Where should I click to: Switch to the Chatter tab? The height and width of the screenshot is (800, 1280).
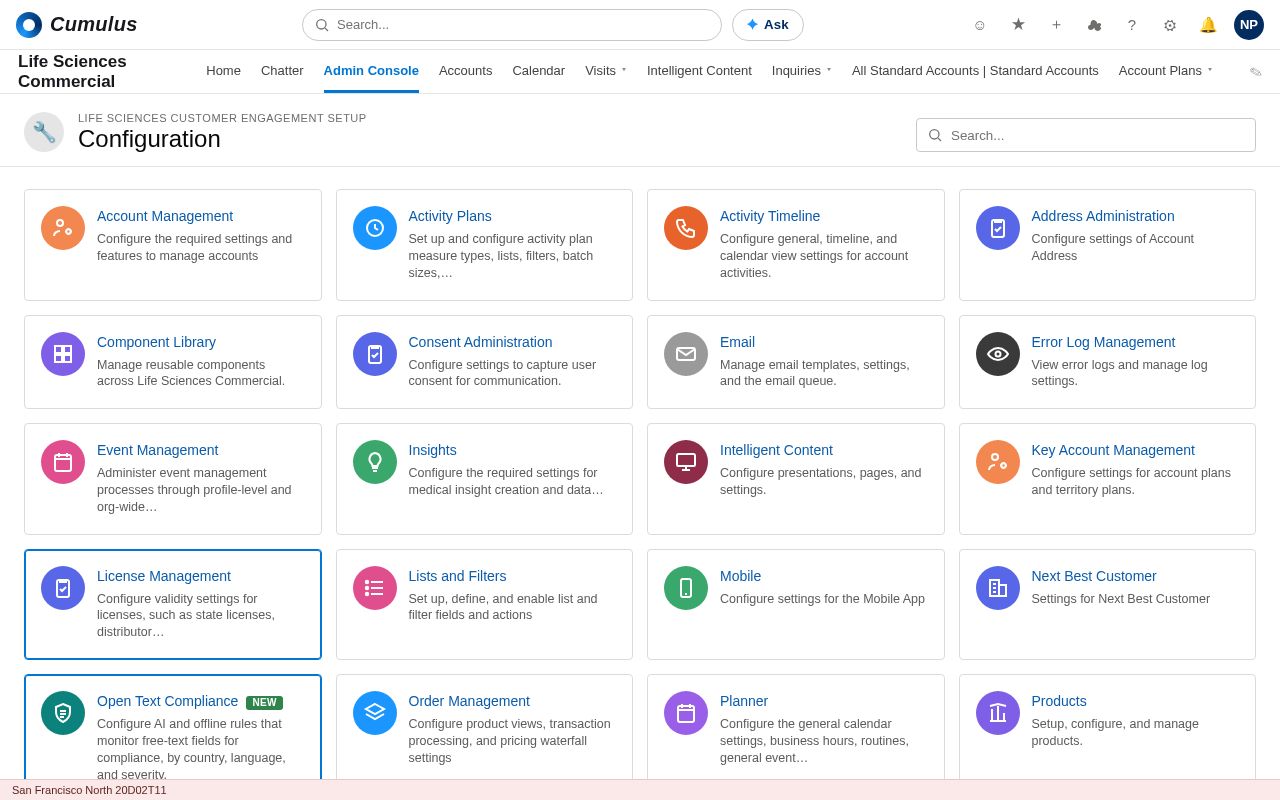coord(282,71)
